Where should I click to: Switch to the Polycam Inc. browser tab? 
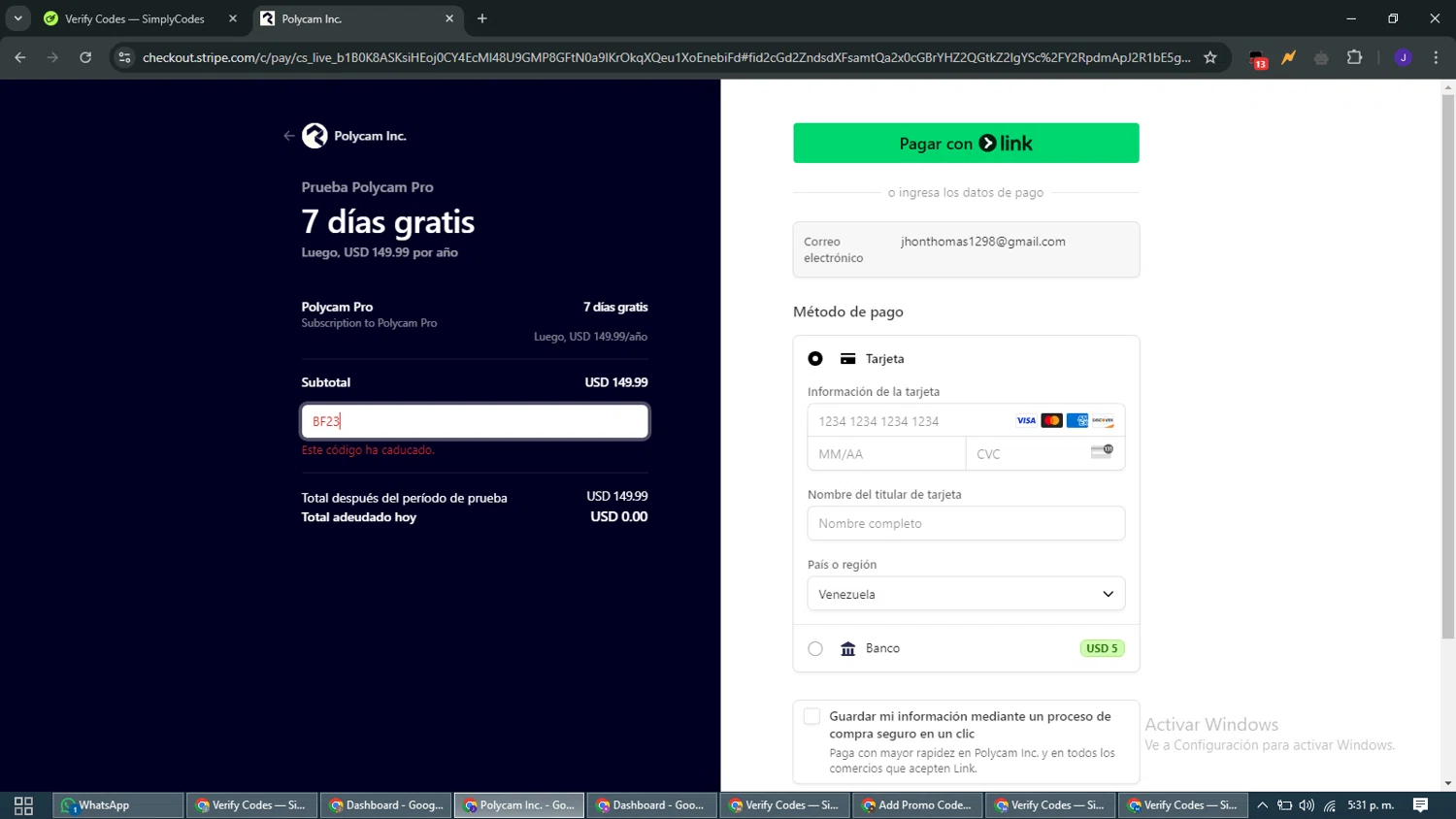click(x=358, y=18)
